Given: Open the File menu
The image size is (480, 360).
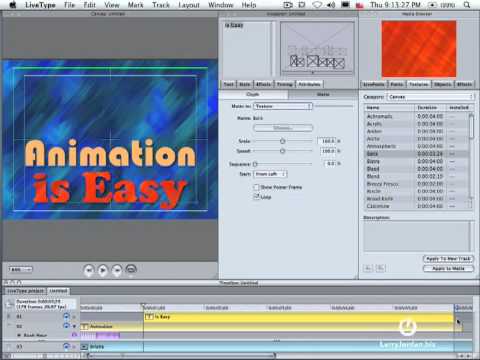Looking at the screenshot, I should pos(69,5).
